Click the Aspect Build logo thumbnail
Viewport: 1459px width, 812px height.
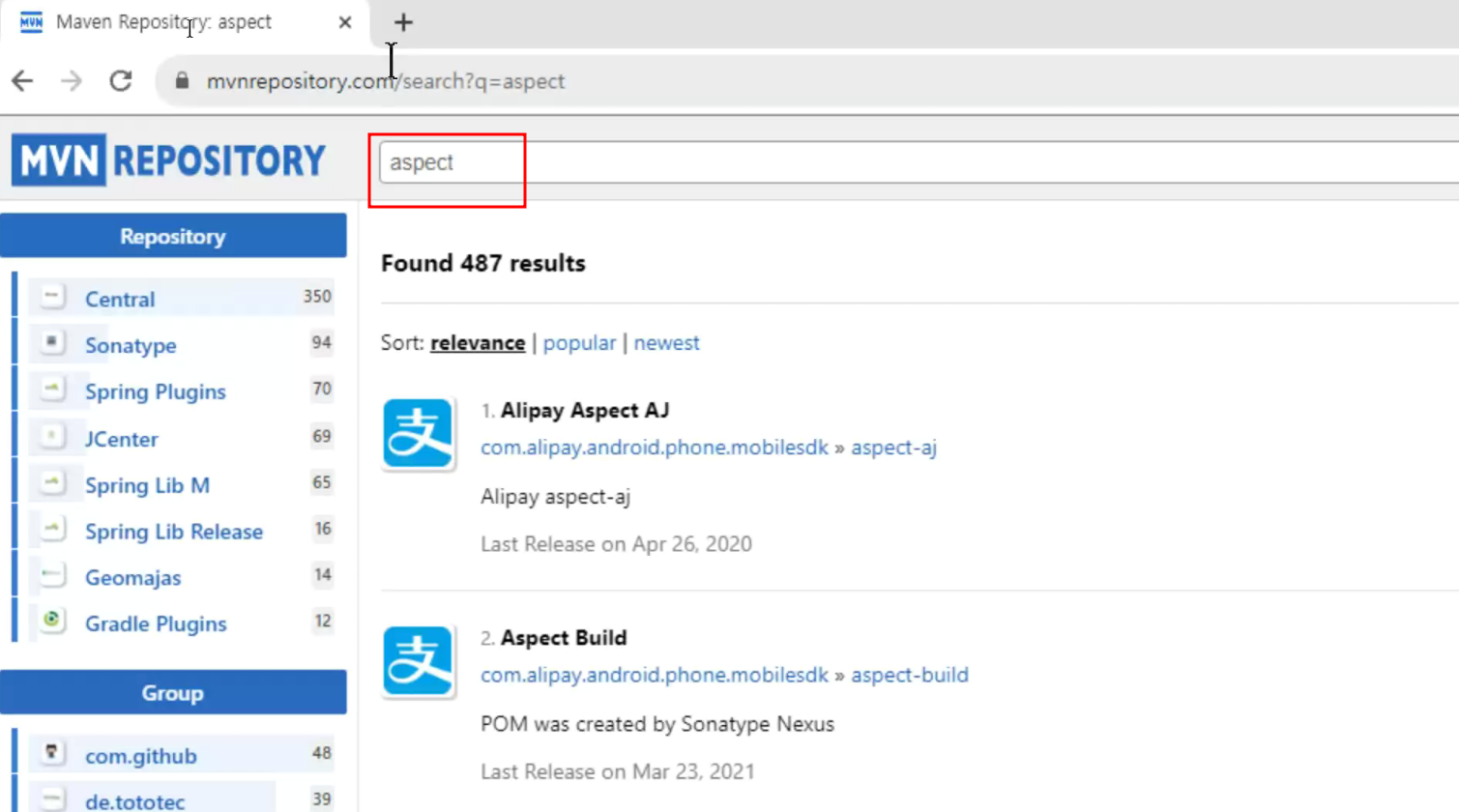click(418, 662)
